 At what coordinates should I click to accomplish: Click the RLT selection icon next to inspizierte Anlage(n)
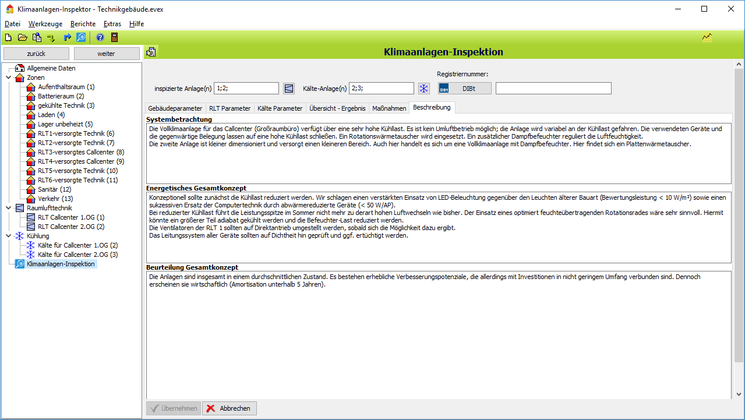tap(288, 88)
